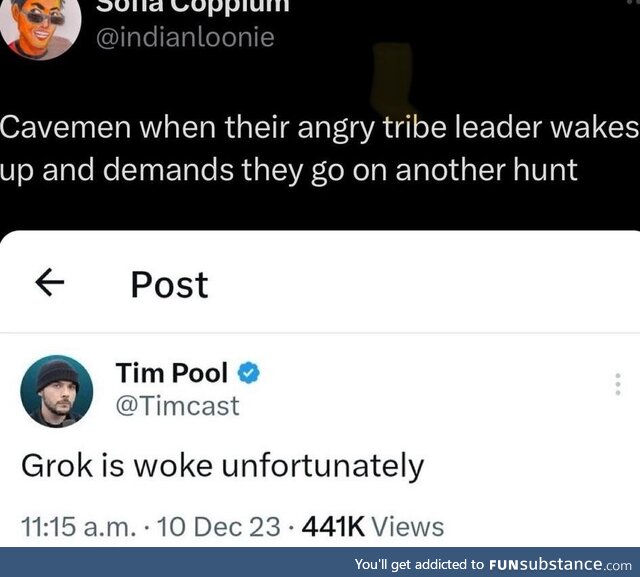The height and width of the screenshot is (577, 640).
Task: Visit the Tim Pool display name link
Action: 172,373
